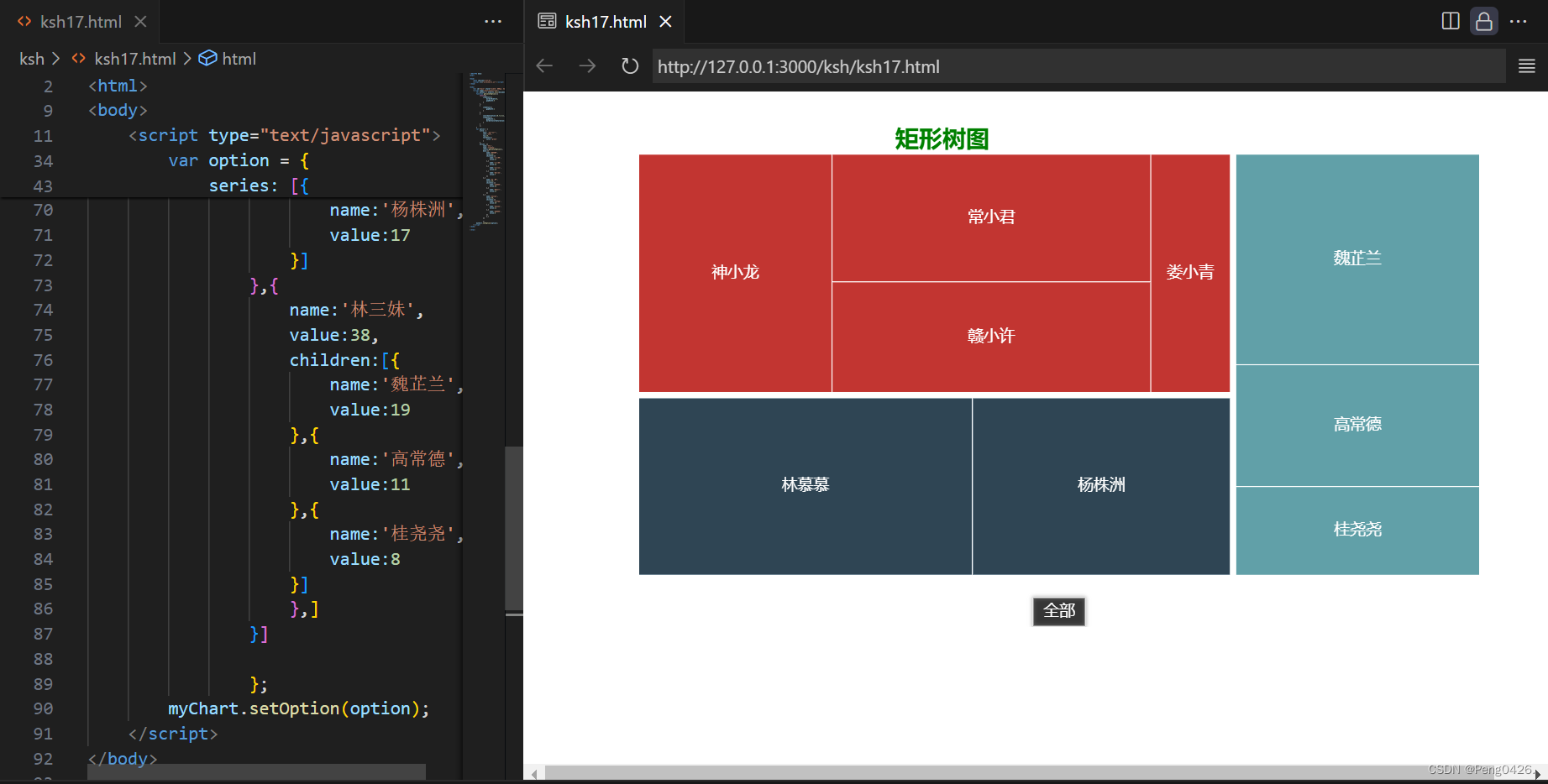Click the sticky <script> tag line

click(284, 135)
